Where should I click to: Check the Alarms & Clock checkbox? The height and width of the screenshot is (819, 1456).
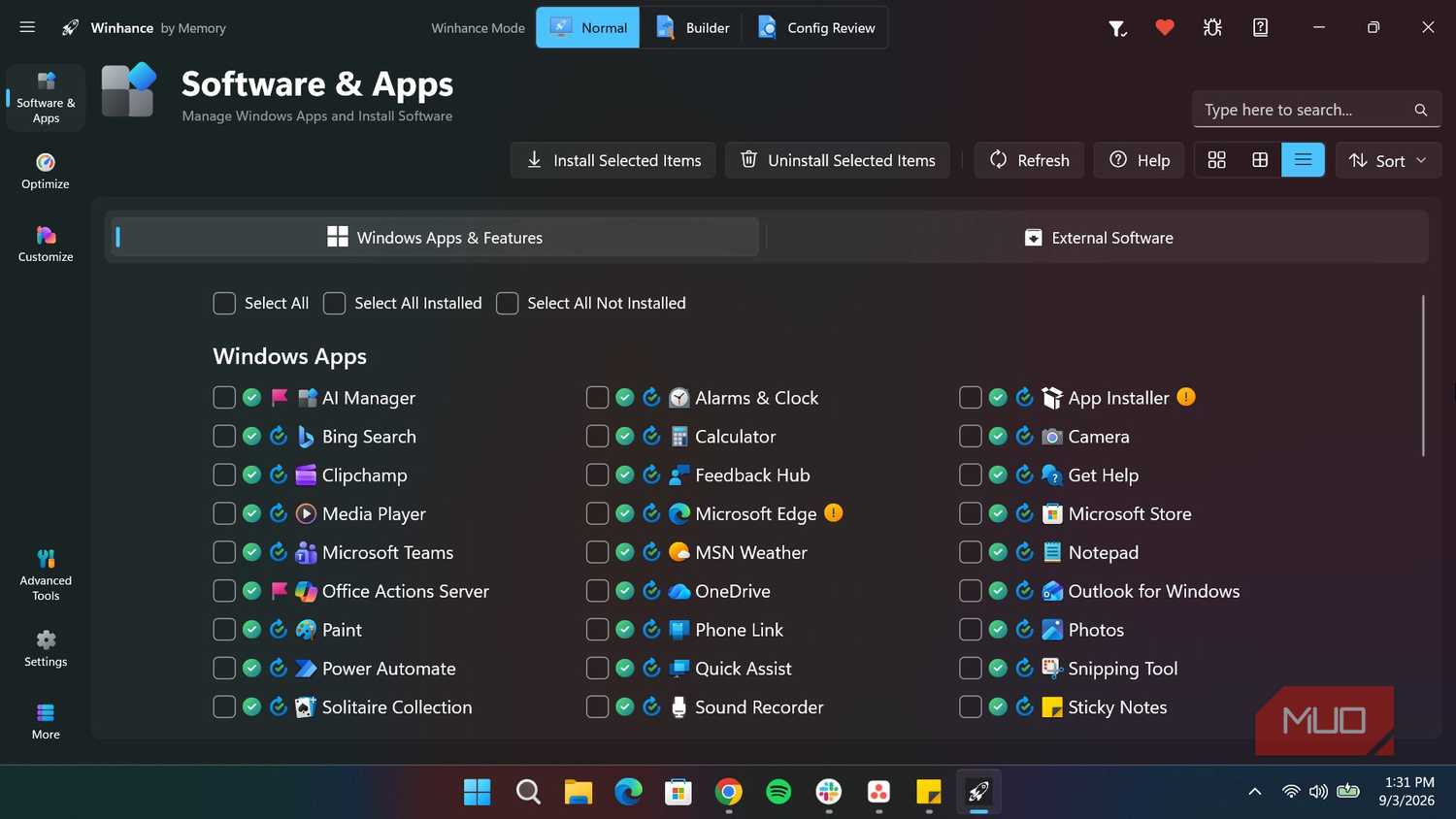click(x=597, y=397)
